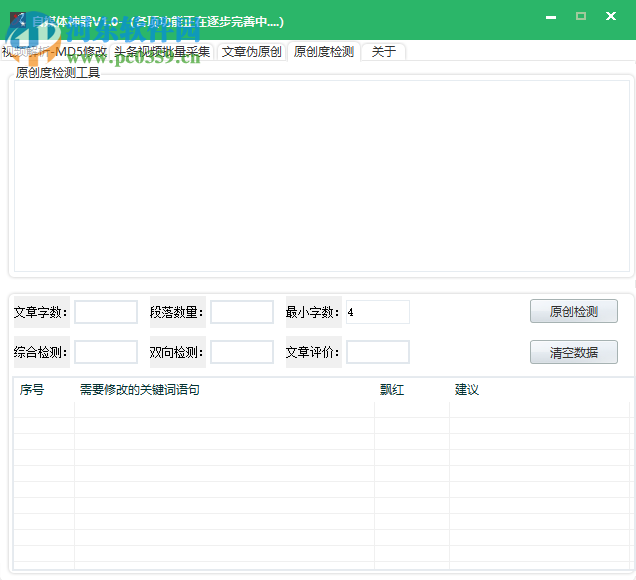Click the app icon in title bar
This screenshot has width=636, height=580.
[x=18, y=19]
